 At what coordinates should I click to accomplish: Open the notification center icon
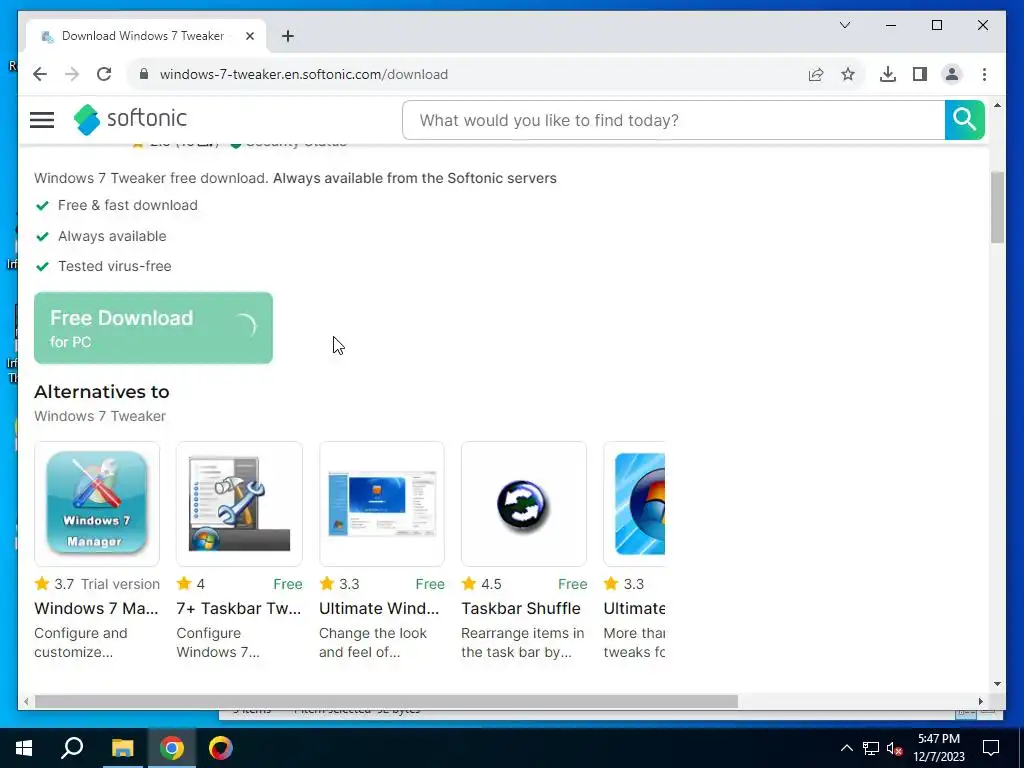click(991, 748)
